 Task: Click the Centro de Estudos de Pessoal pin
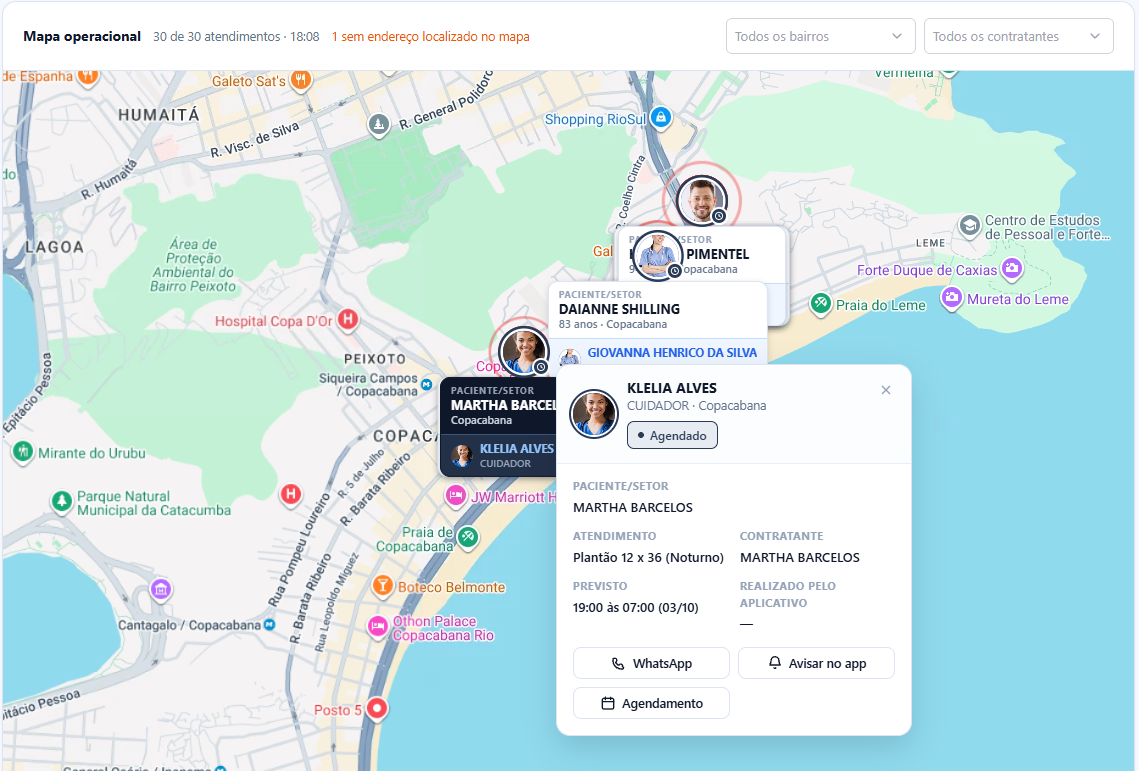(970, 226)
